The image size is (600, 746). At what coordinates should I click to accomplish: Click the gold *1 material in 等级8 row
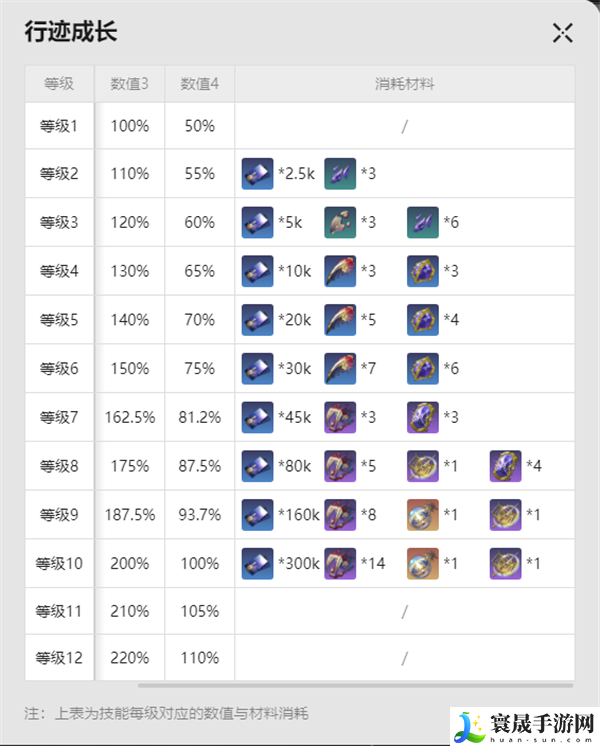coord(423,466)
